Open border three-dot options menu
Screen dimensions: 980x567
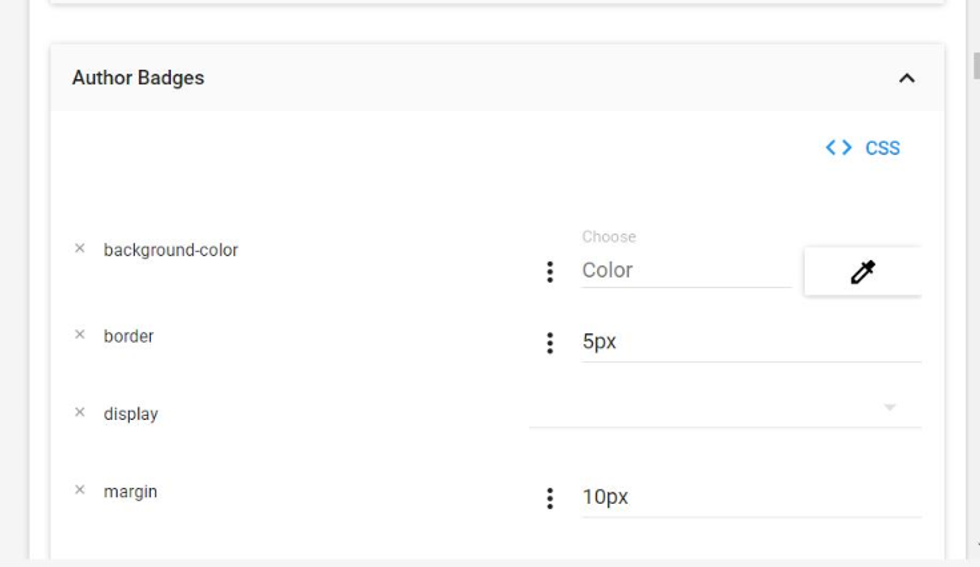pyautogui.click(x=549, y=343)
